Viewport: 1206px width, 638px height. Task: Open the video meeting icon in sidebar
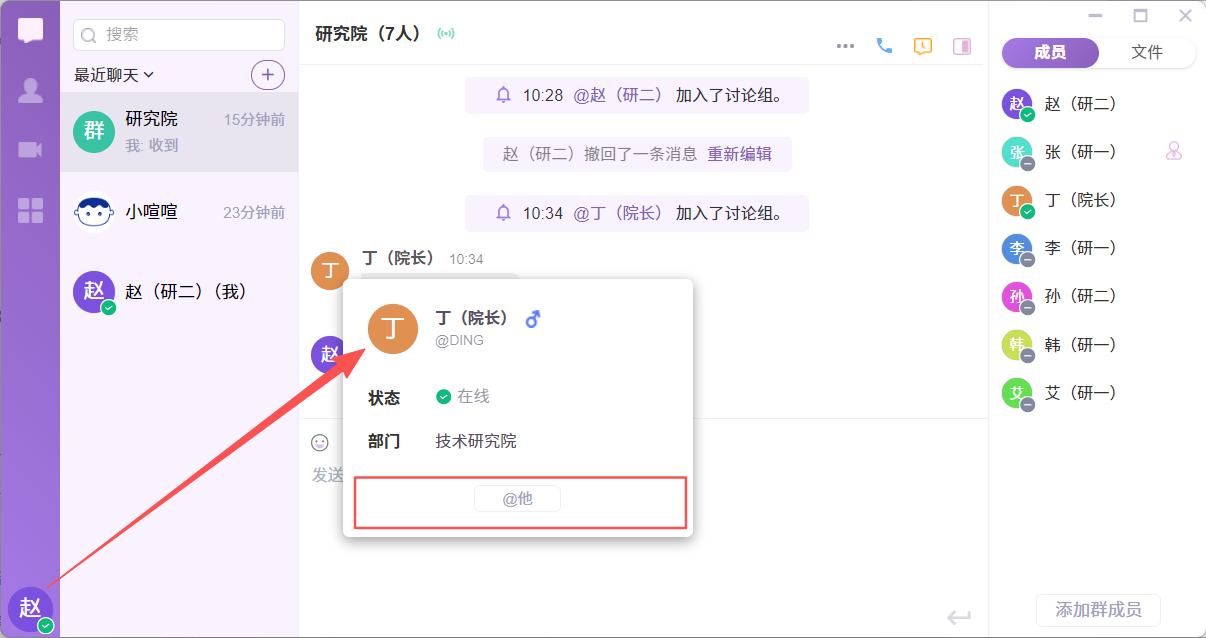tap(30, 150)
